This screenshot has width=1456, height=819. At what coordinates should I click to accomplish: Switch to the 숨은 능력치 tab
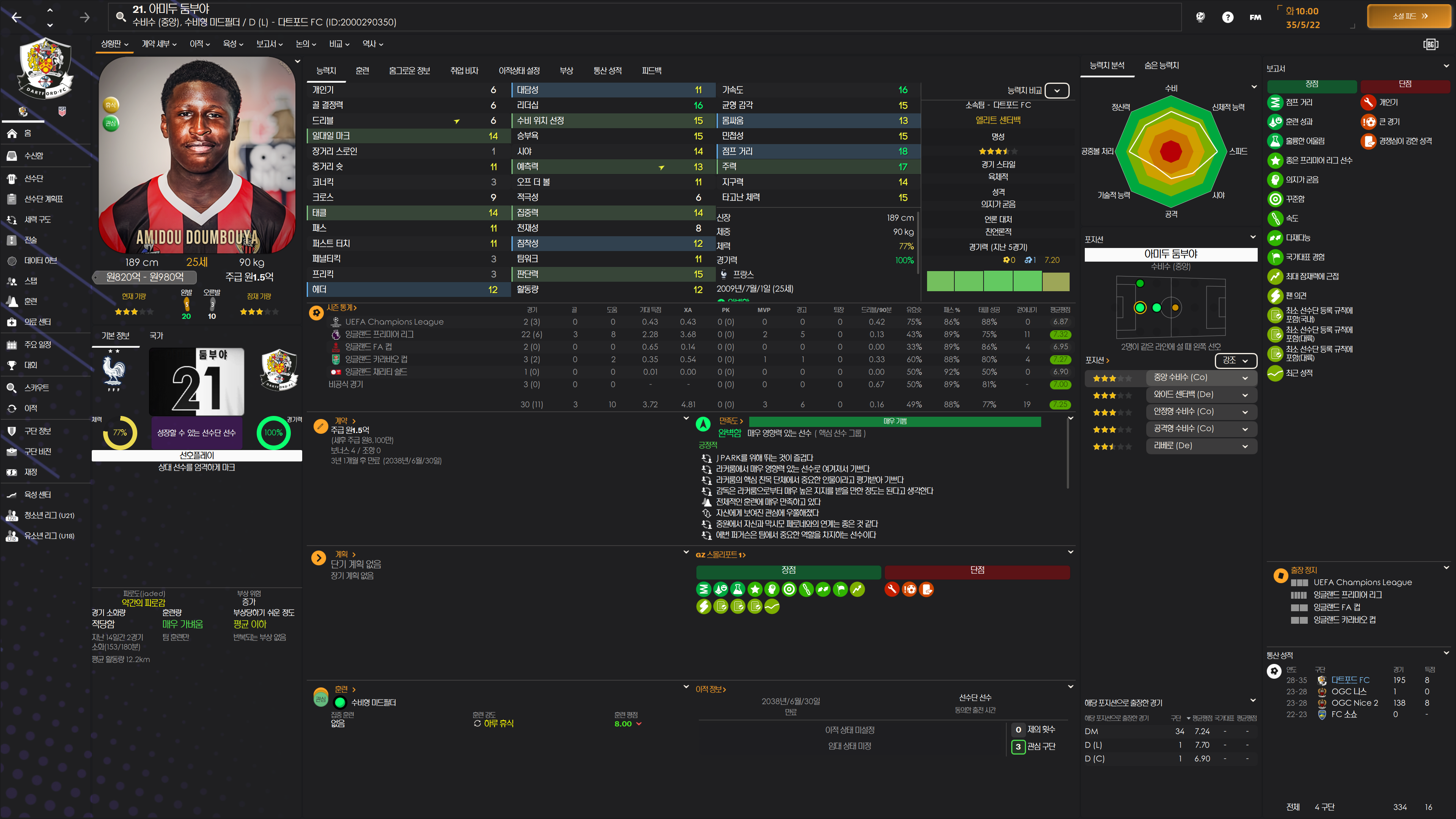(1161, 66)
